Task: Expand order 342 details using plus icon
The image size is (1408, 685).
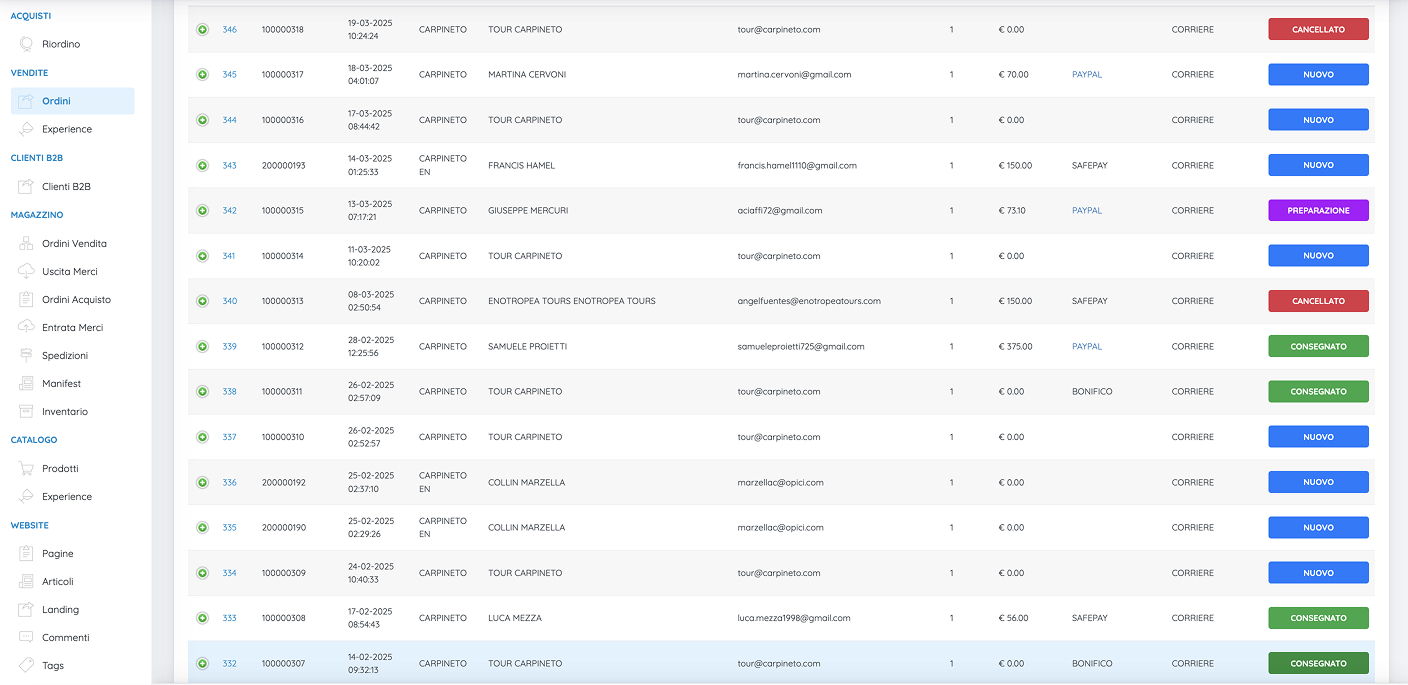Action: coord(202,210)
